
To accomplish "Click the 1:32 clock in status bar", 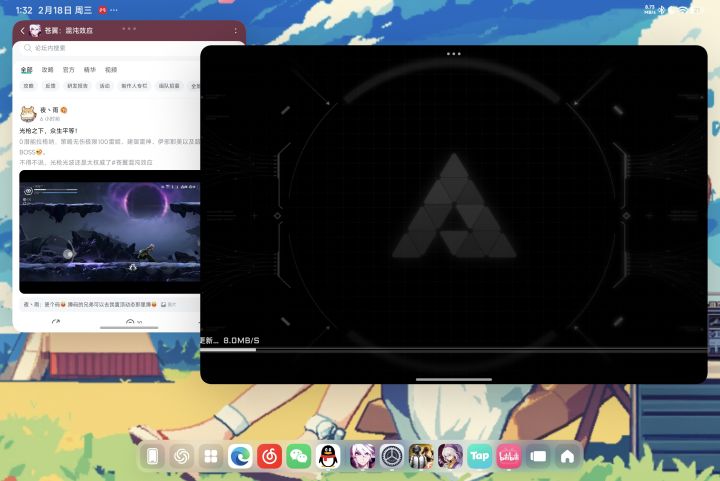I will coord(24,10).
